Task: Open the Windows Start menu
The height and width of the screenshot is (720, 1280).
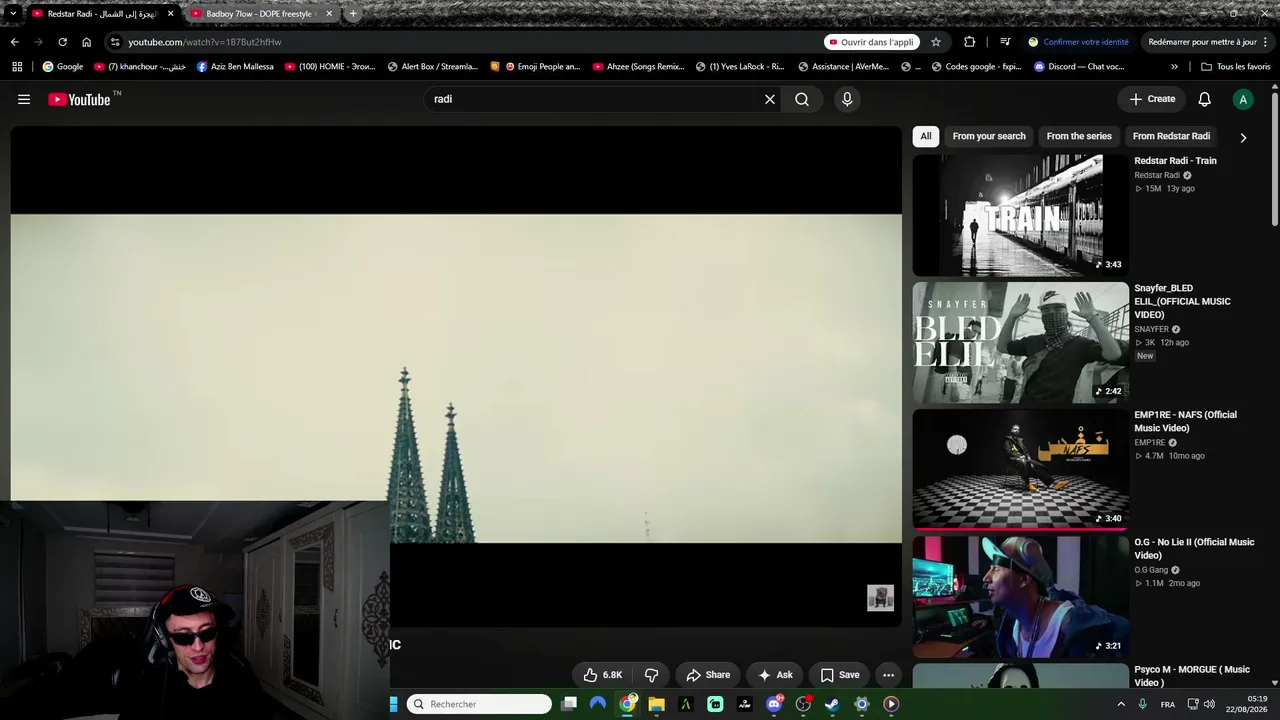Action: [x=394, y=704]
